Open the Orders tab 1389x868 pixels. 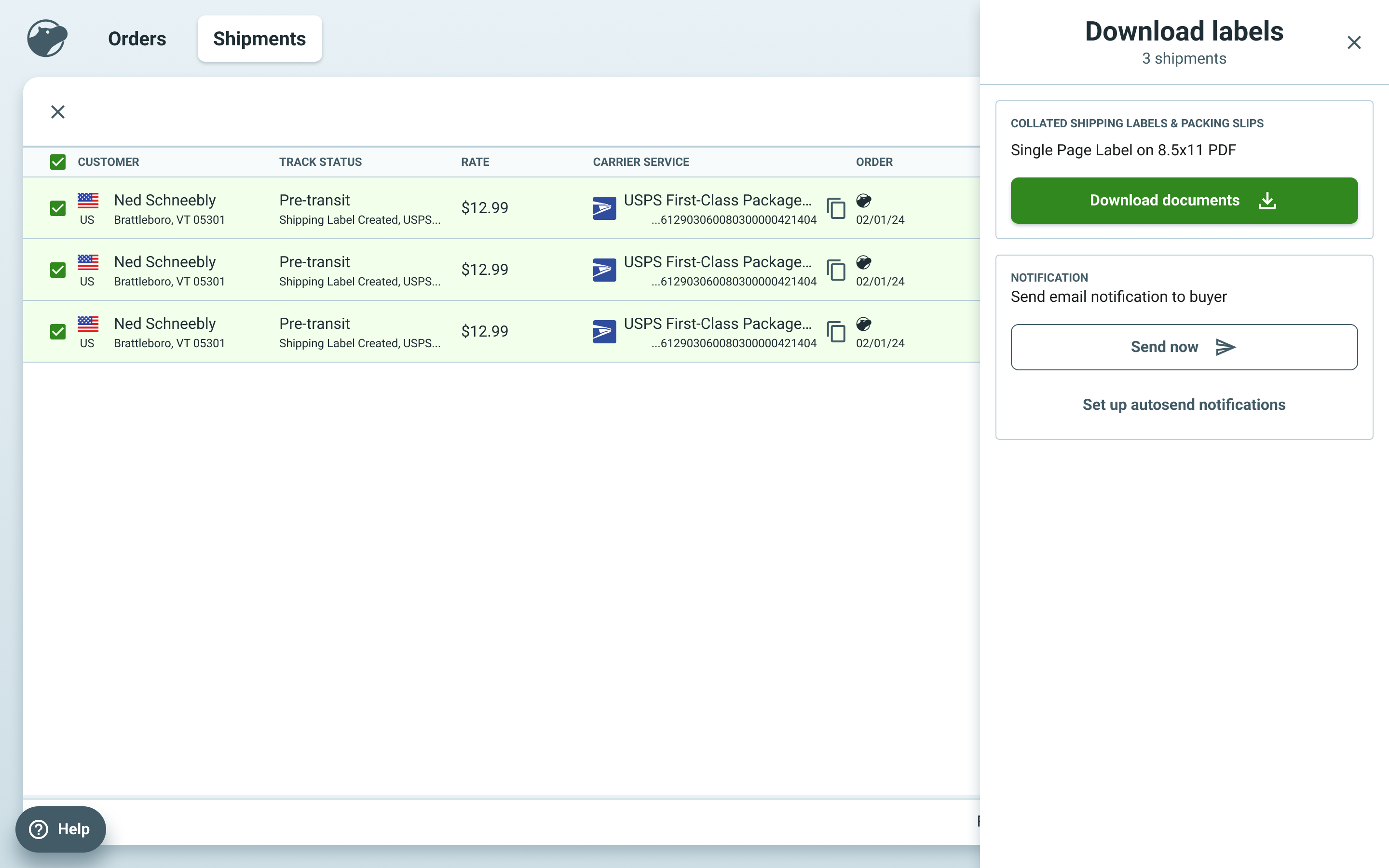coord(136,39)
